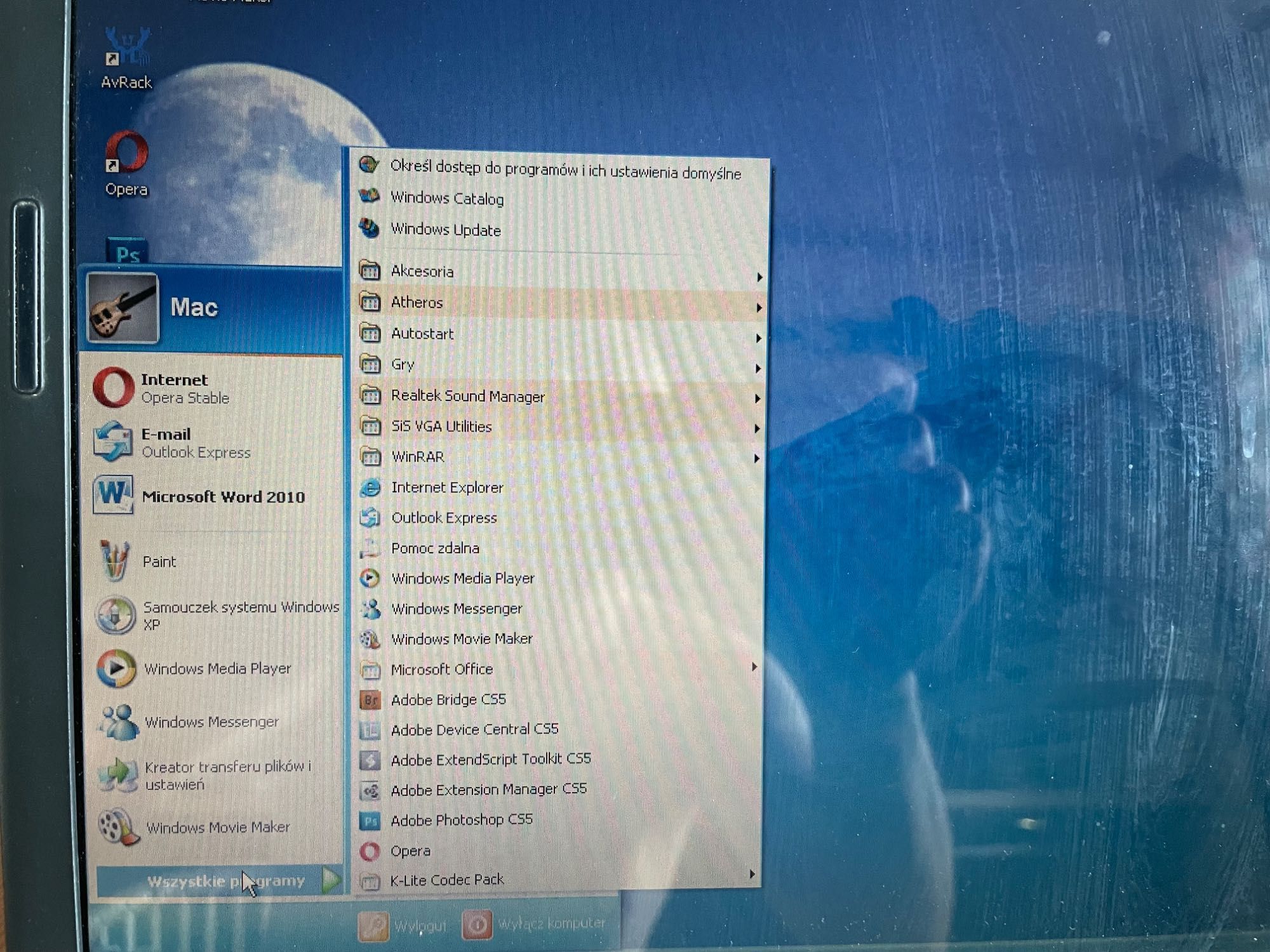
Task: Click the Mac user name label
Action: click(194, 308)
